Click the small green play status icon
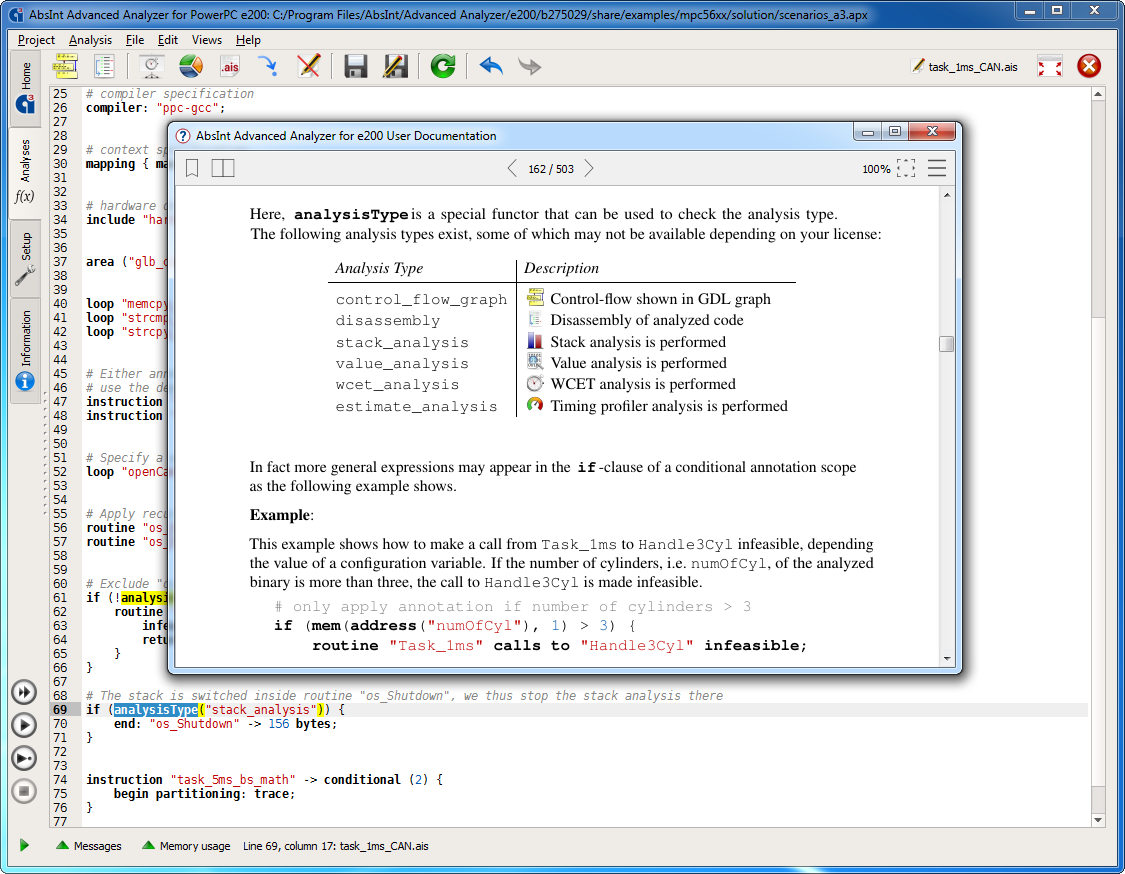Viewport: 1125px width, 874px height. [x=24, y=845]
